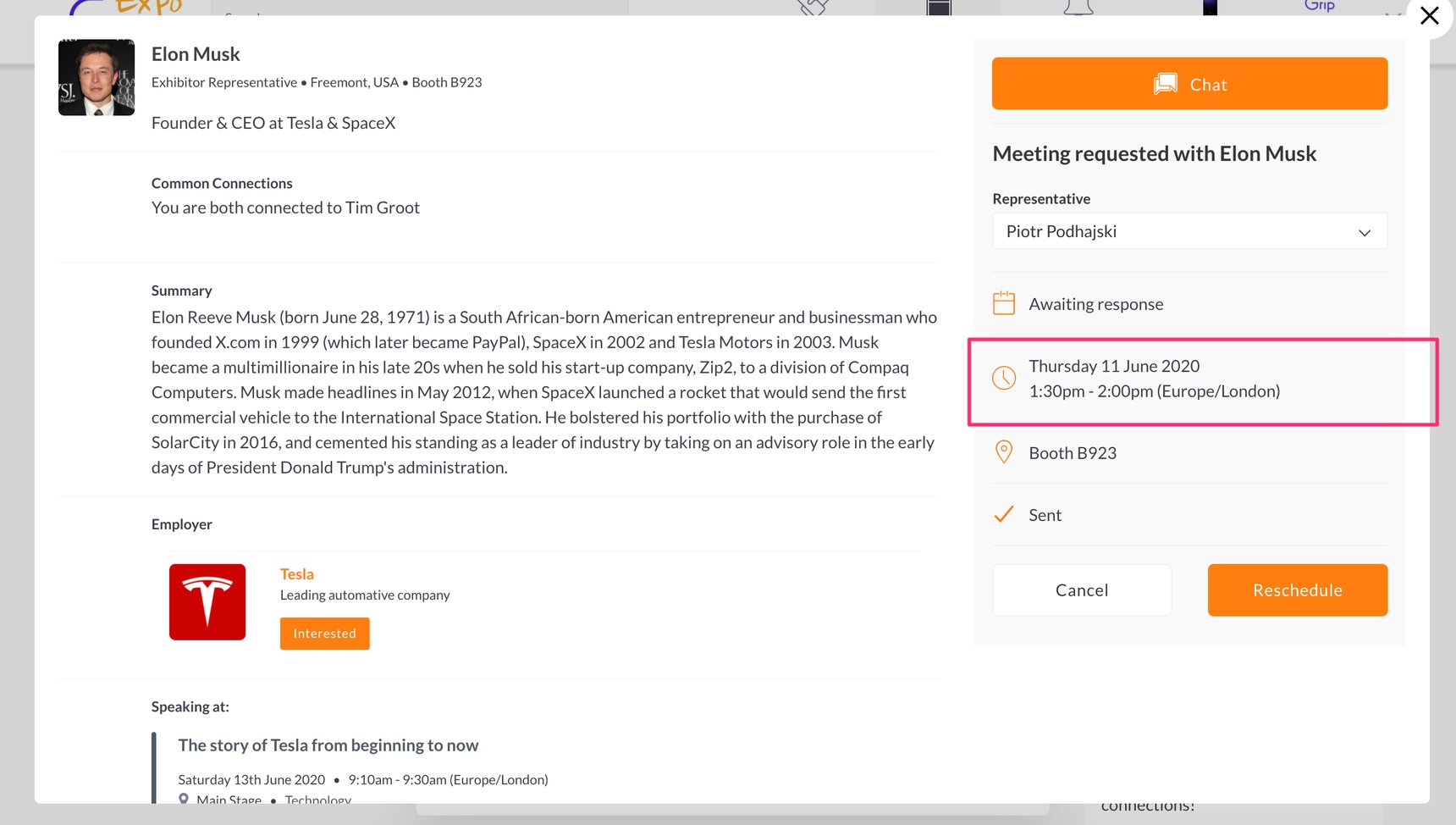Click the calendar icon beside Awaiting response
The height and width of the screenshot is (825, 1456).
1004,303
